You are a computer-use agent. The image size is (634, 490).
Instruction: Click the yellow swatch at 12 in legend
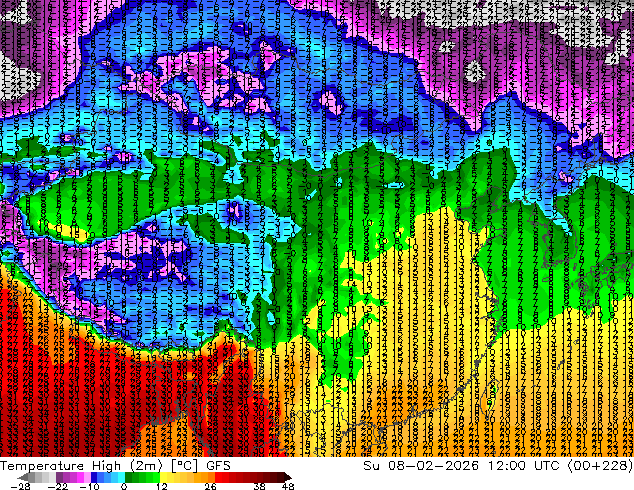coord(163,477)
